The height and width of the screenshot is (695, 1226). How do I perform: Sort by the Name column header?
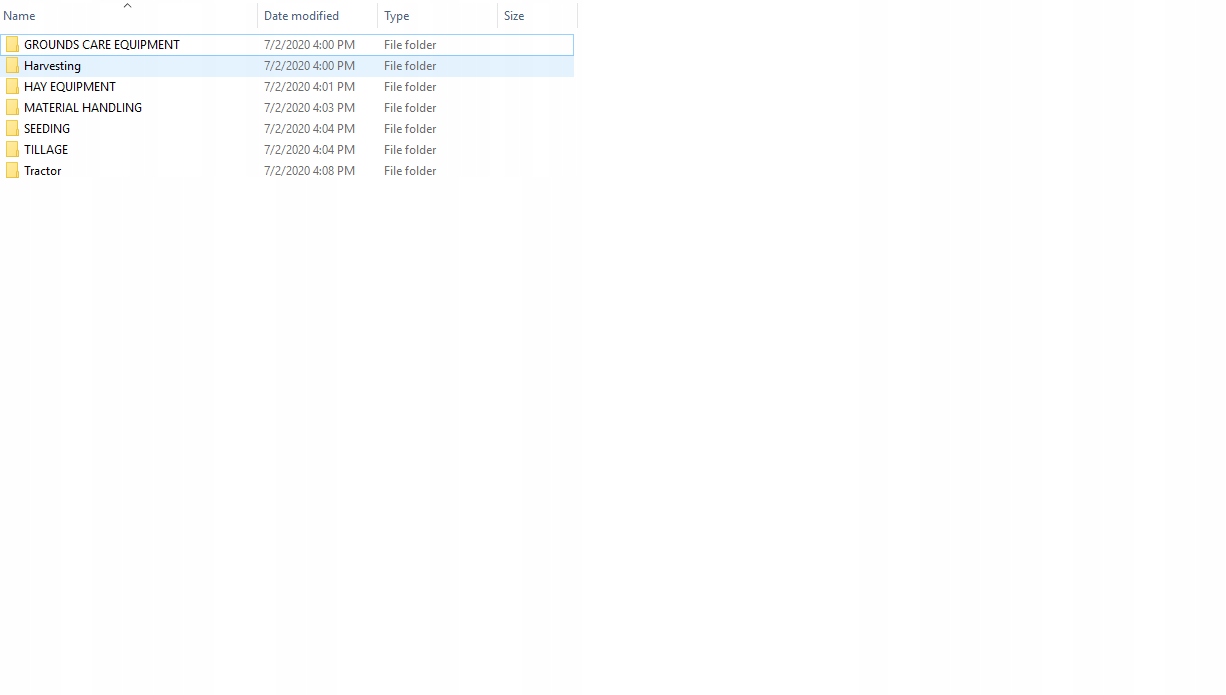(128, 15)
